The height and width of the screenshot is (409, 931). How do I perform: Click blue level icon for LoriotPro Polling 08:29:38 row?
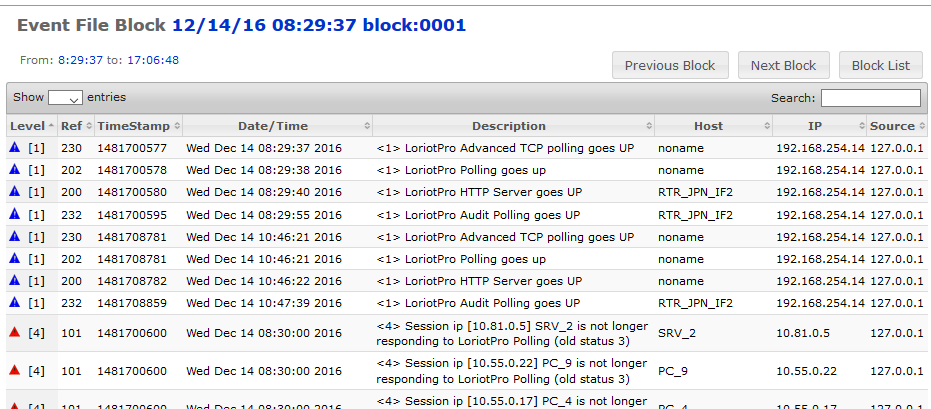click(x=14, y=169)
